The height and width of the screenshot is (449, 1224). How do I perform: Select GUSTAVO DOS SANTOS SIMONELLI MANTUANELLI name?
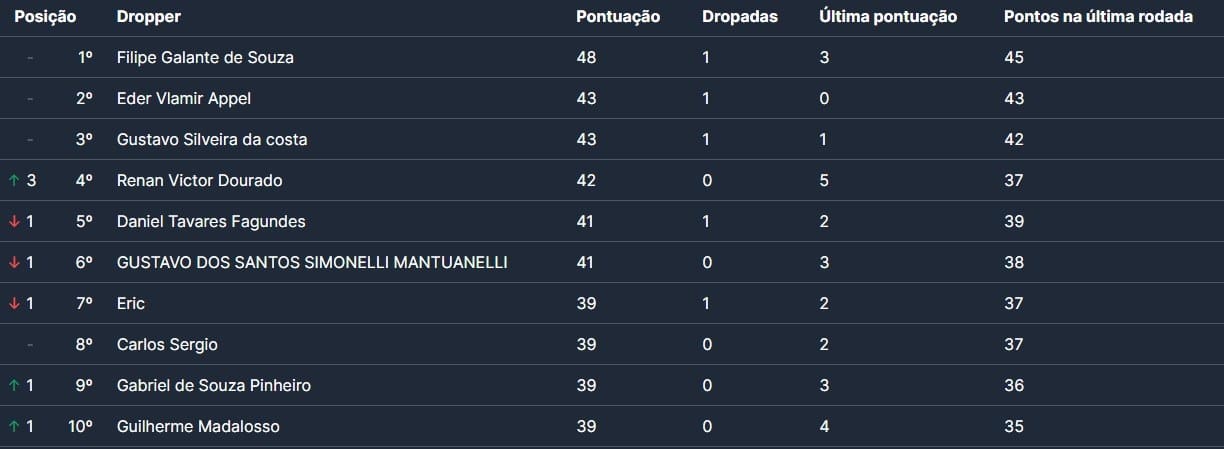312,263
